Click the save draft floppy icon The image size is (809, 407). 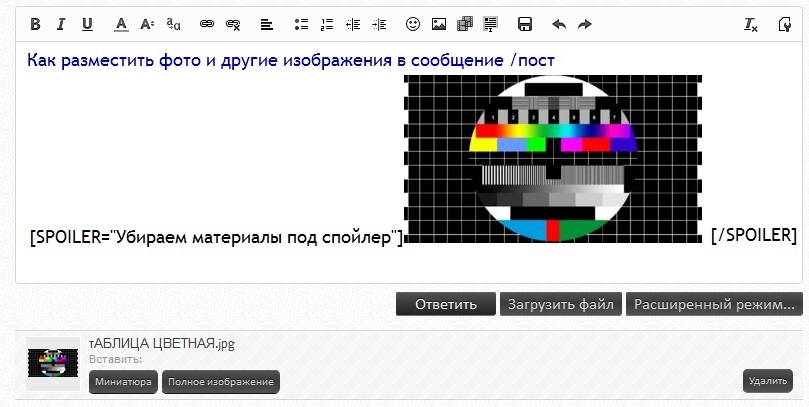pyautogui.click(x=525, y=24)
